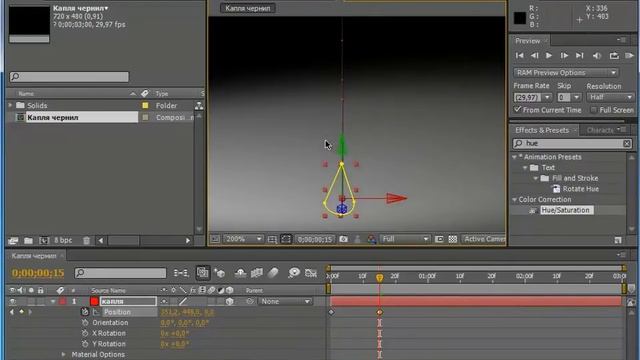
Task: Collapse Animation Presets tree group
Action: click(515, 157)
